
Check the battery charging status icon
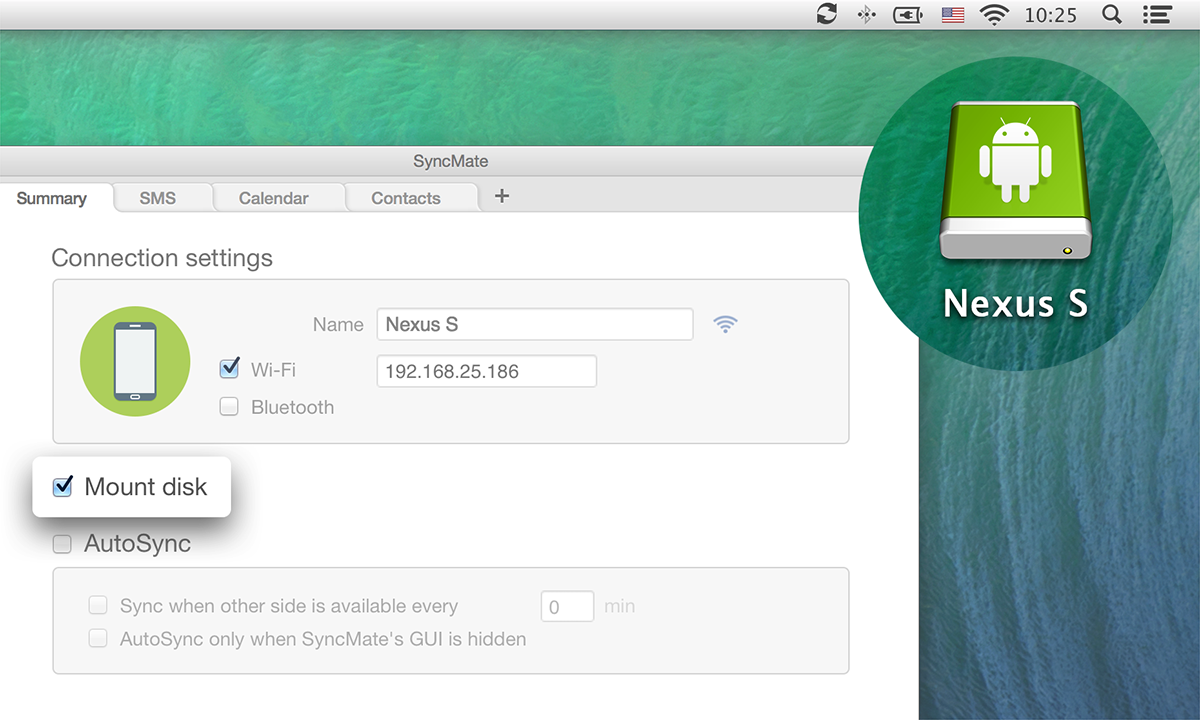(908, 15)
